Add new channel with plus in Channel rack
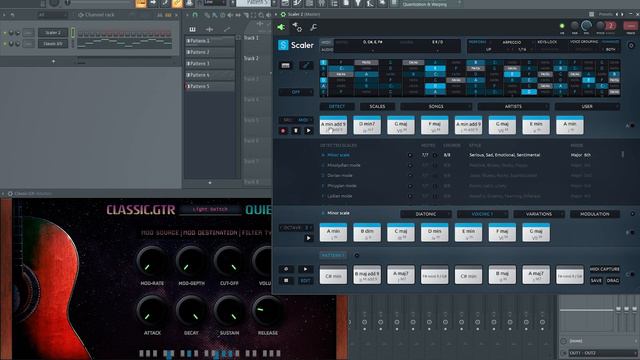Viewport: 640px width, 360px height. tap(53, 61)
